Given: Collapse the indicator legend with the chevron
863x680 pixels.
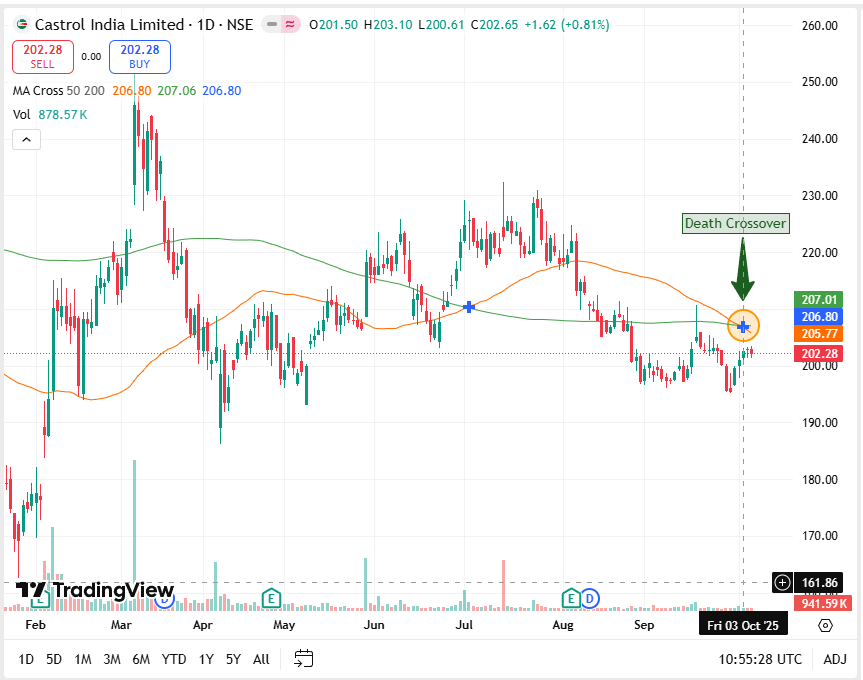Looking at the screenshot, I should (x=26, y=140).
